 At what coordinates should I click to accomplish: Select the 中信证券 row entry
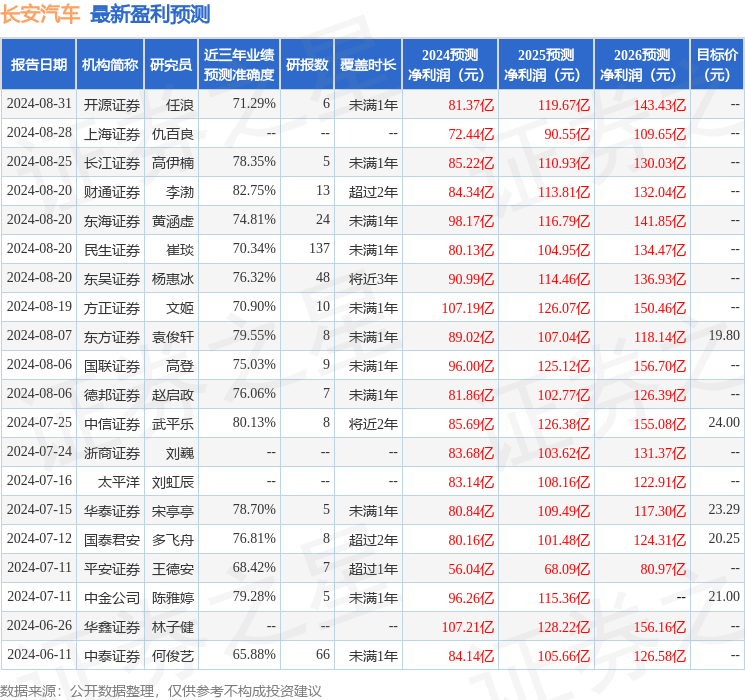(x=111, y=423)
